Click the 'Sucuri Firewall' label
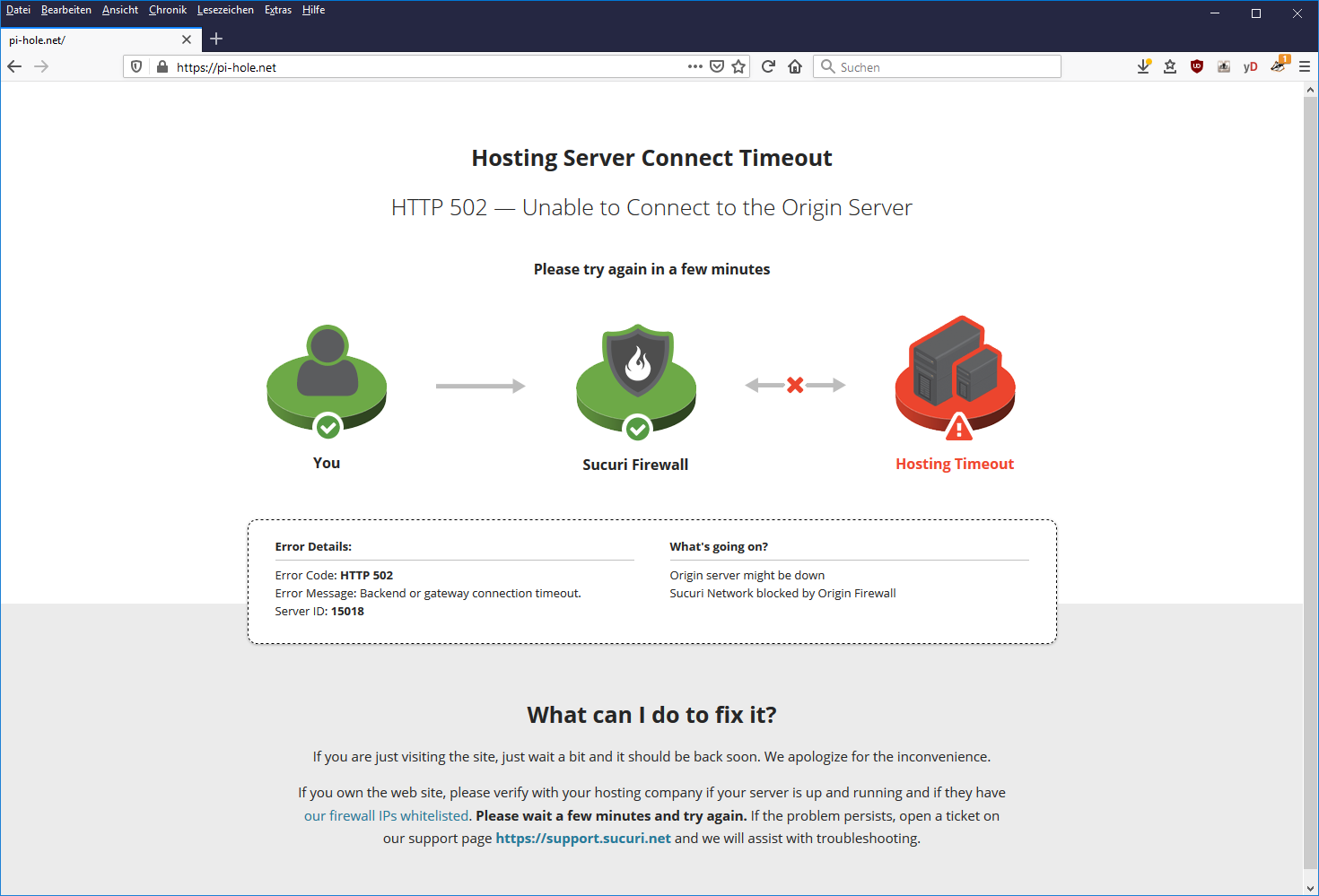1319x896 pixels. coord(635,465)
